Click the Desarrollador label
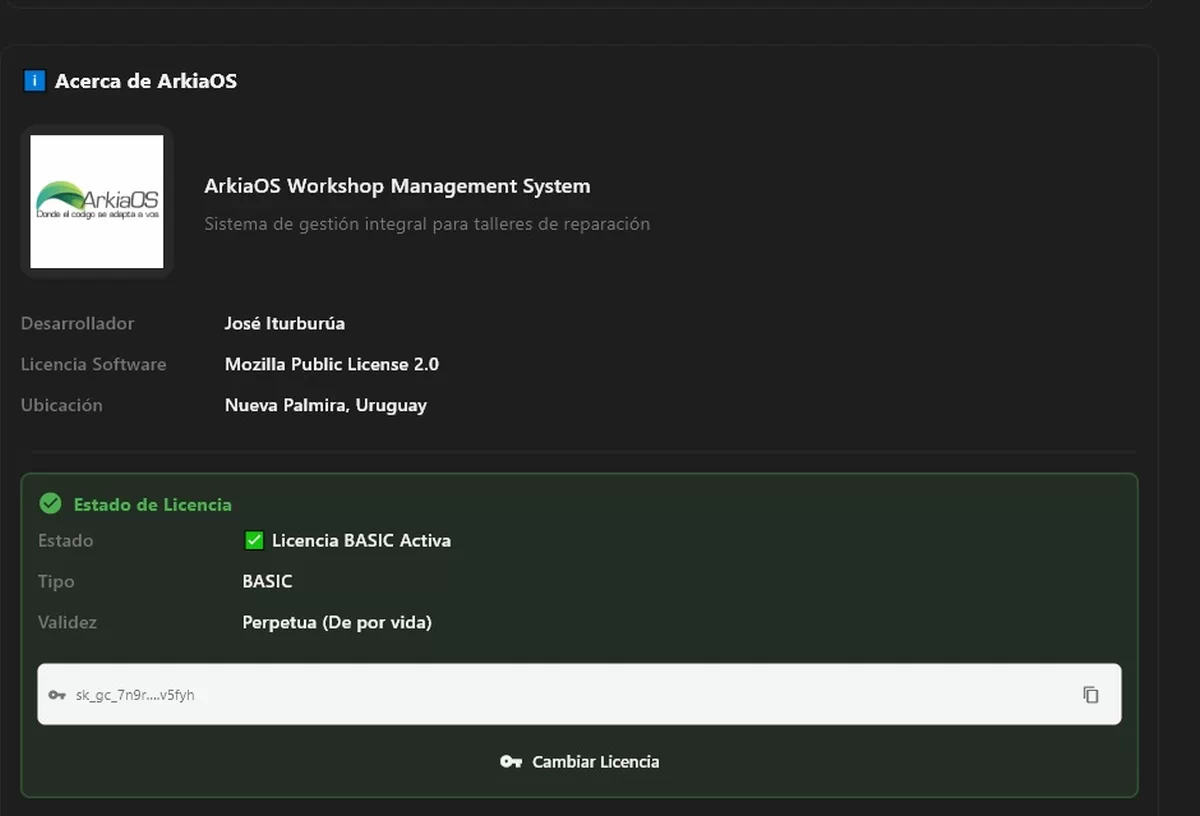The height and width of the screenshot is (816, 1200). tap(77, 323)
